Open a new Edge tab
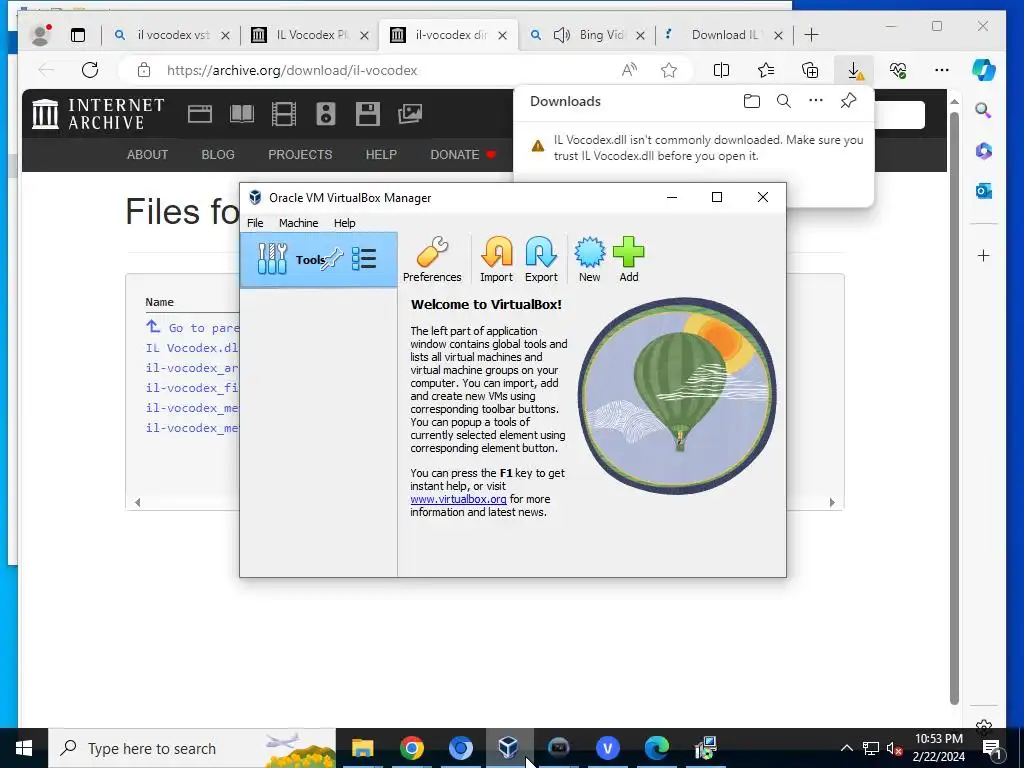This screenshot has height=768, width=1024. [x=811, y=35]
